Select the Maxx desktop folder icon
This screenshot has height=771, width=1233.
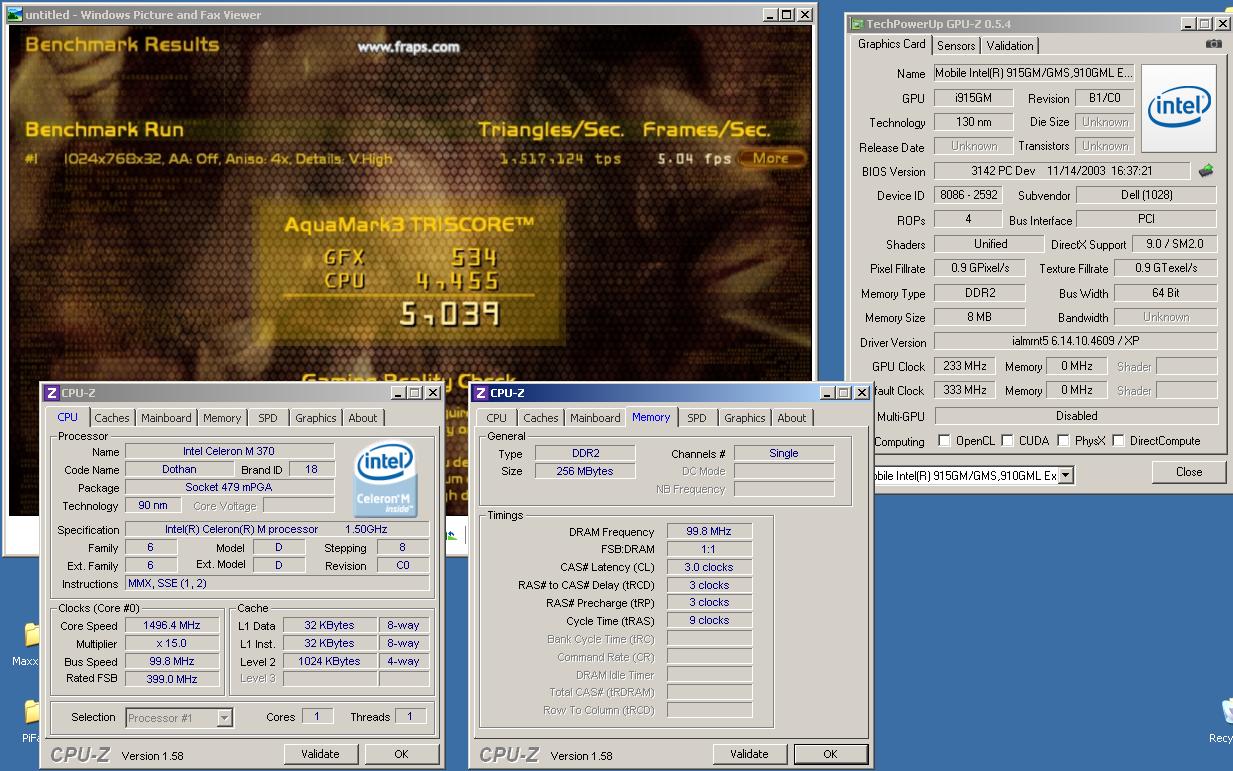(x=31, y=634)
